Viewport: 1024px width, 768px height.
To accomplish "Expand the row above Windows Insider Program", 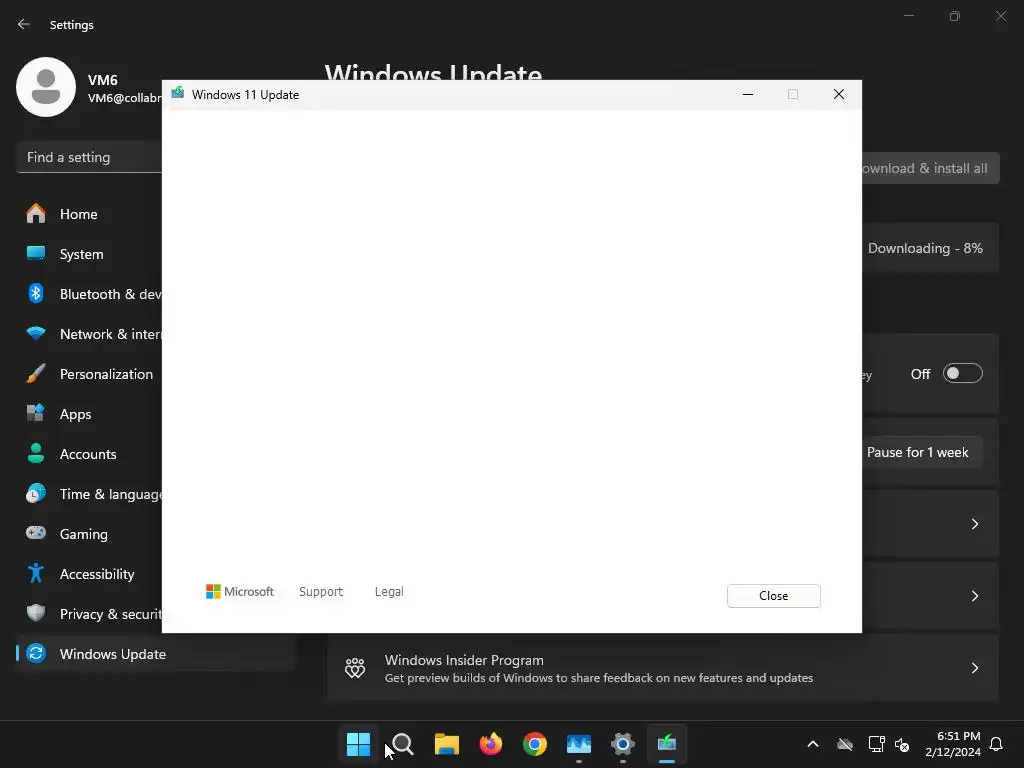I will coord(974,596).
